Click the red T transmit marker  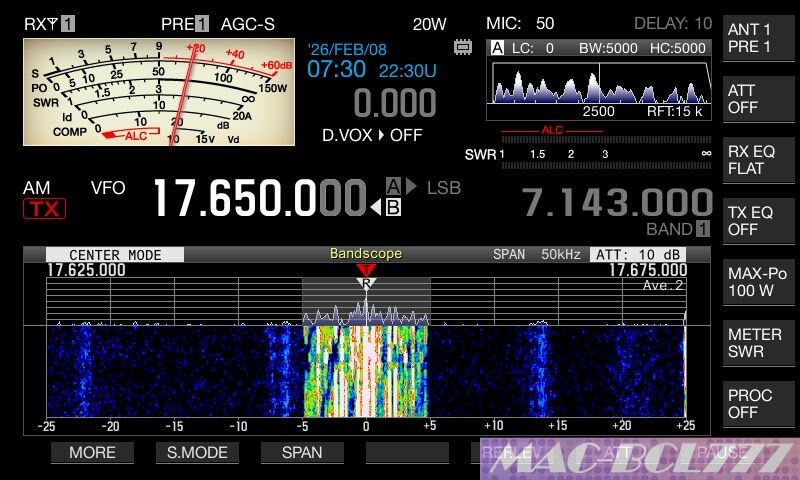(x=366, y=270)
